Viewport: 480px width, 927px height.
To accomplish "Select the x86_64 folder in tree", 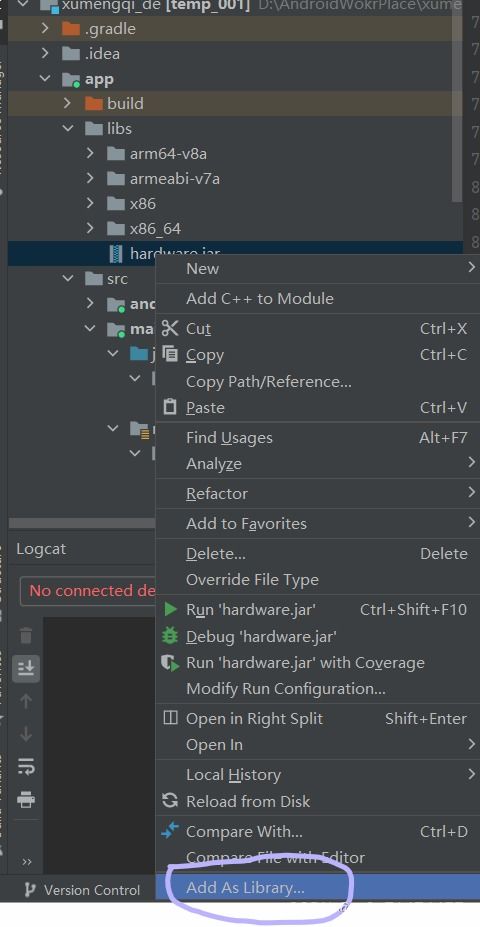I will [155, 228].
